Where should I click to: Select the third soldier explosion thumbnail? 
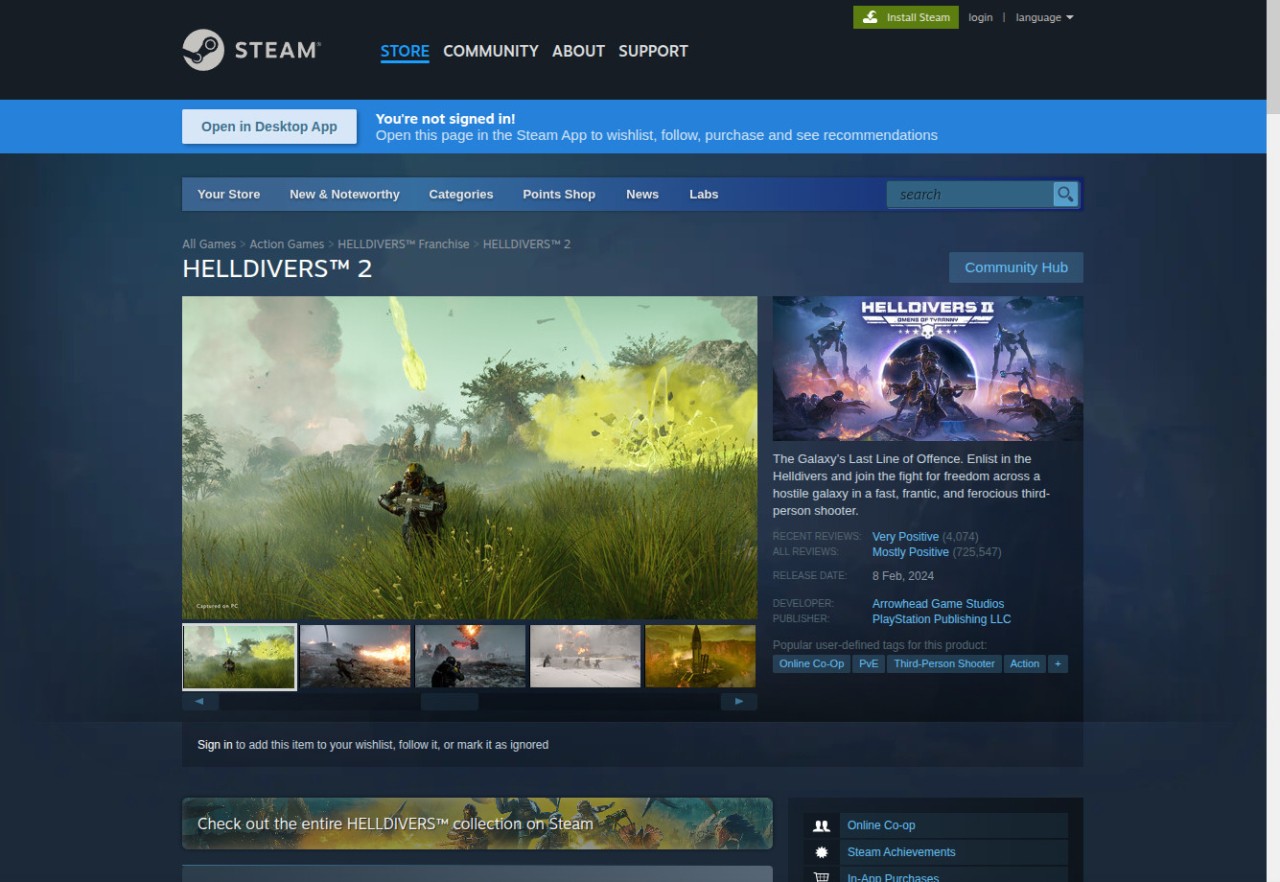470,656
